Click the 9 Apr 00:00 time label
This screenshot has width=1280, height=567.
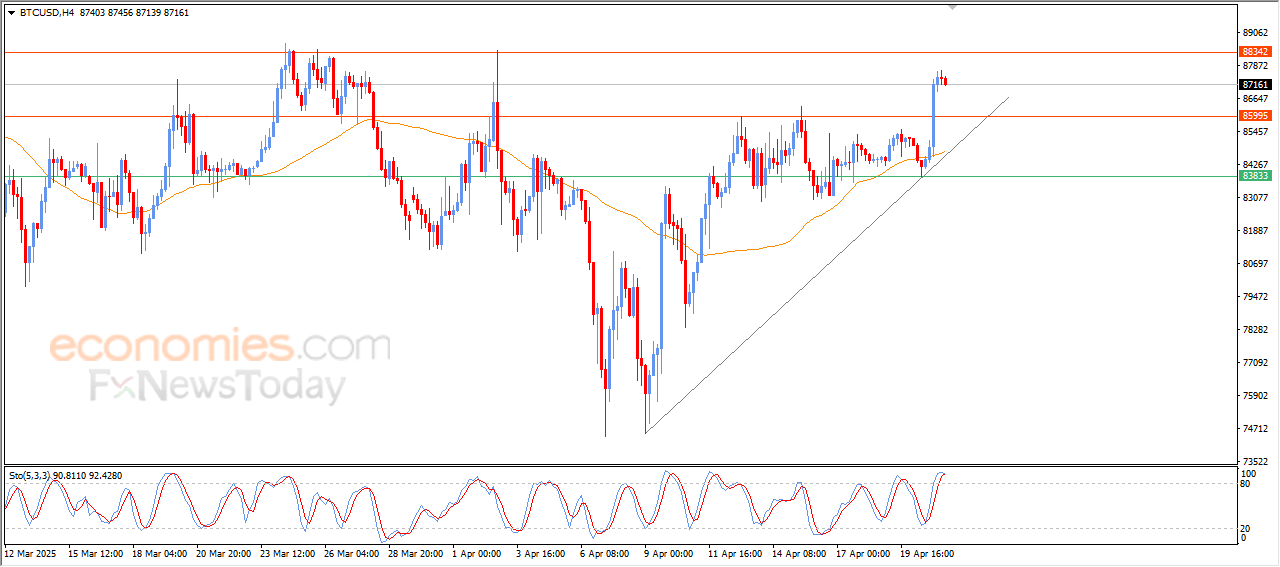[x=669, y=553]
